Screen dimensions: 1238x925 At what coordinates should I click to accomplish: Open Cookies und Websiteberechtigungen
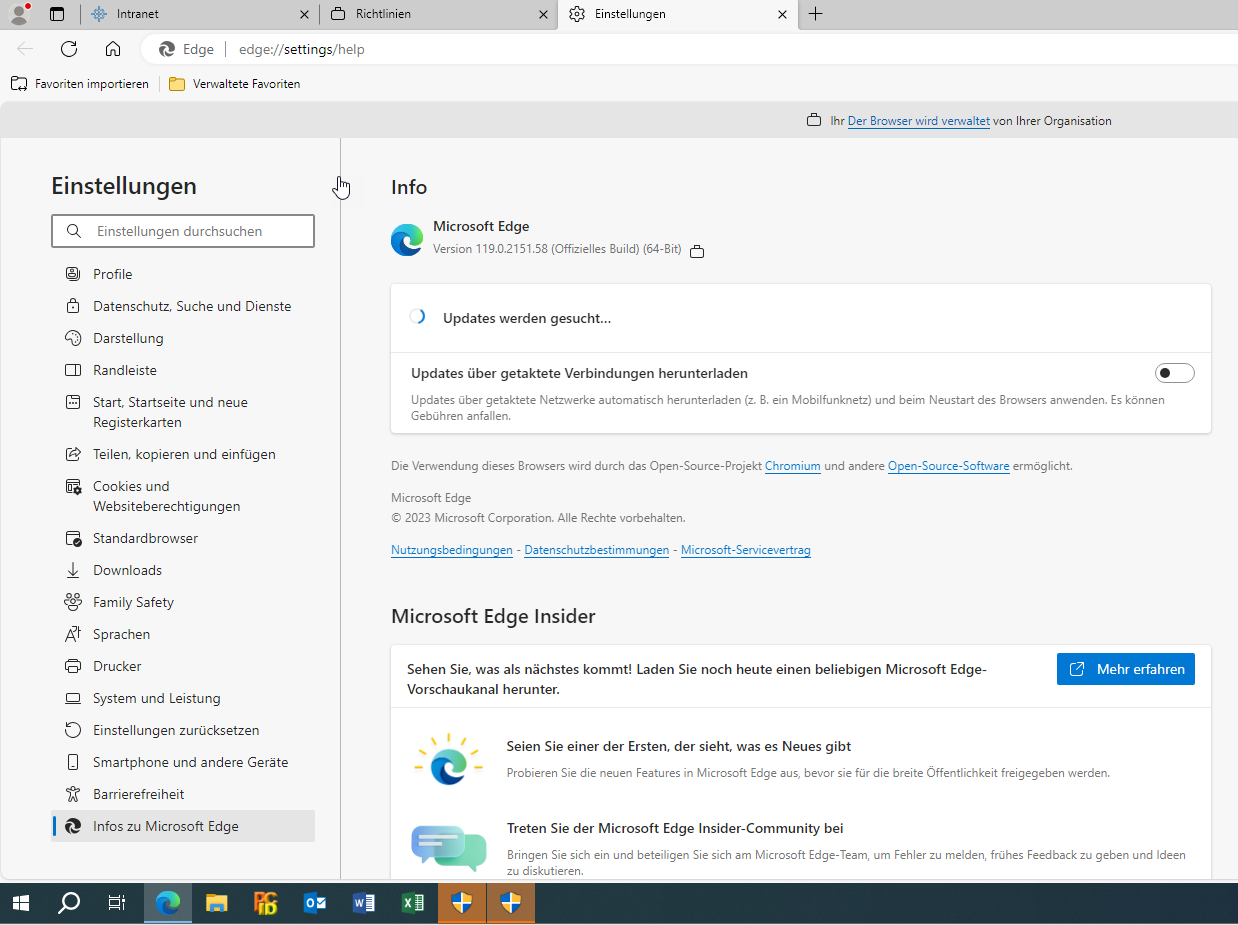(x=183, y=496)
